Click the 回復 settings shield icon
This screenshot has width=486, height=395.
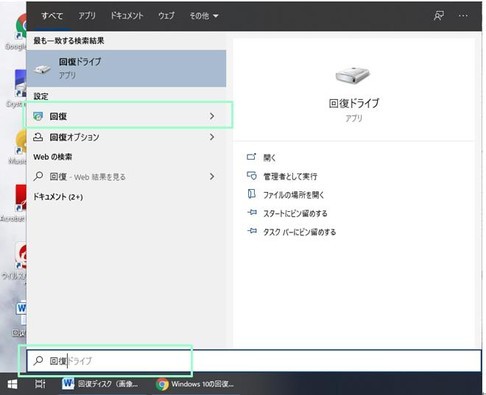(38, 116)
